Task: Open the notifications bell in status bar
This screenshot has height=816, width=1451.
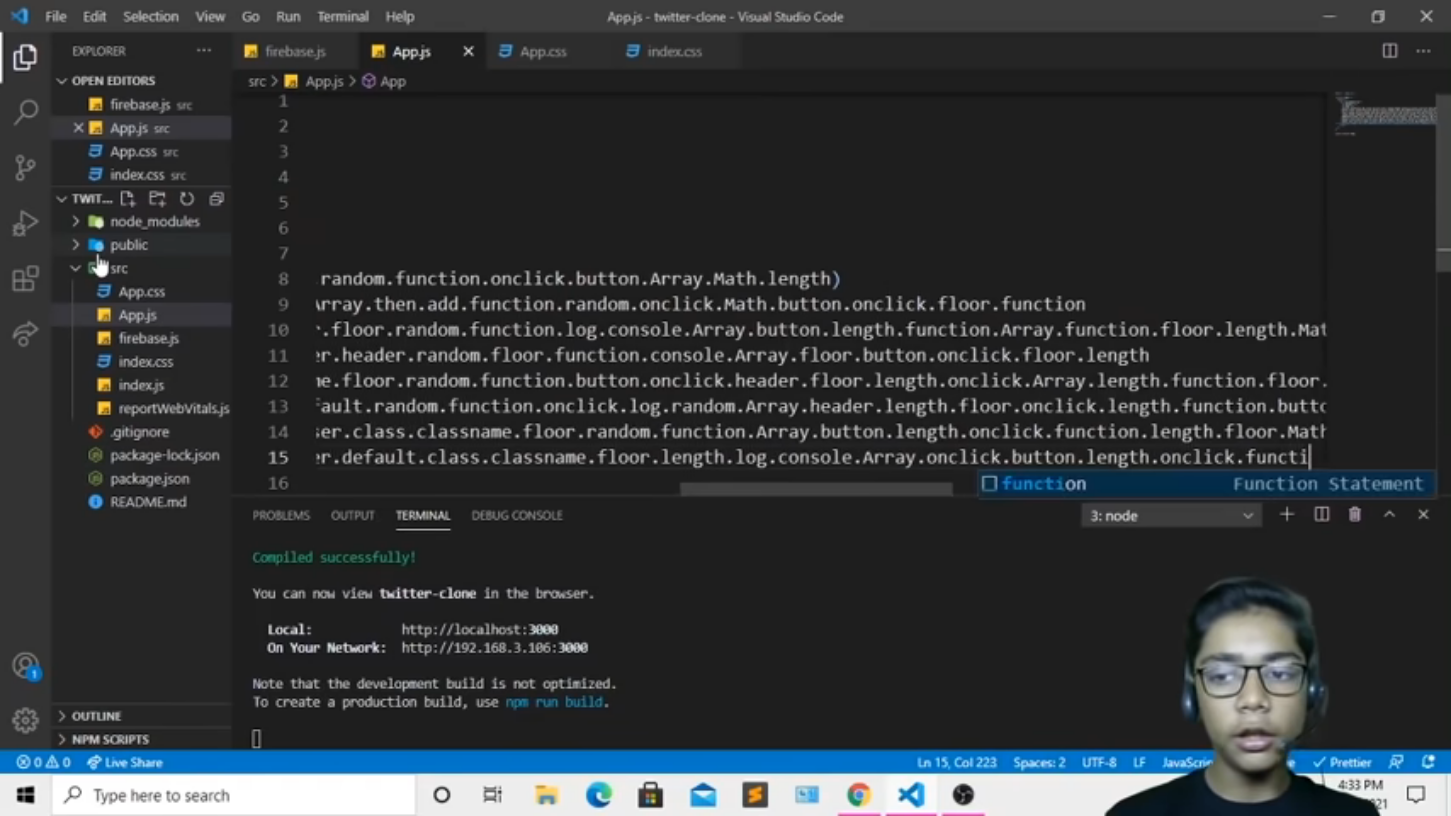Action: tap(1428, 762)
